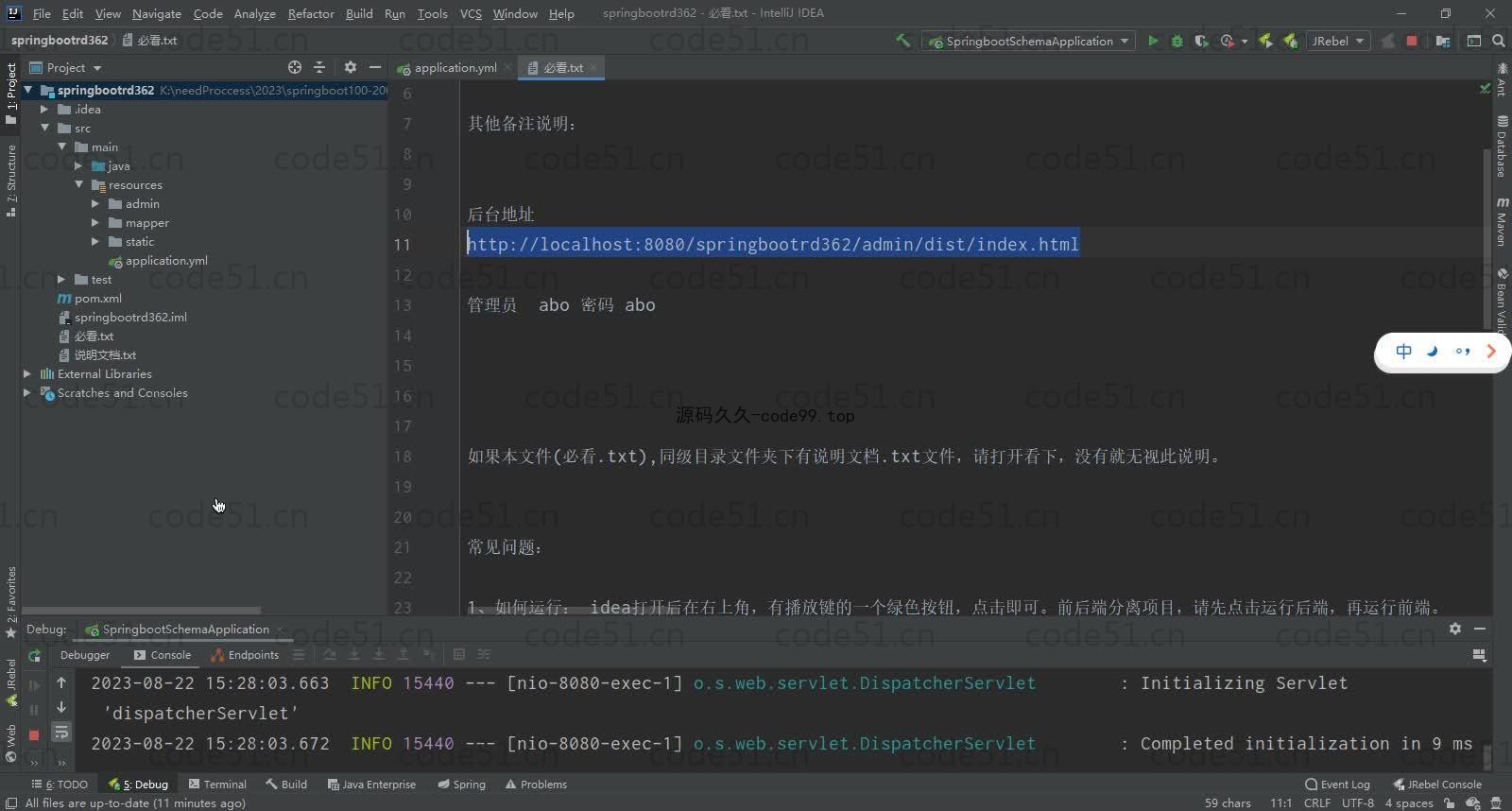Collapse the resources folder
This screenshot has width=1512, height=811.
78,185
